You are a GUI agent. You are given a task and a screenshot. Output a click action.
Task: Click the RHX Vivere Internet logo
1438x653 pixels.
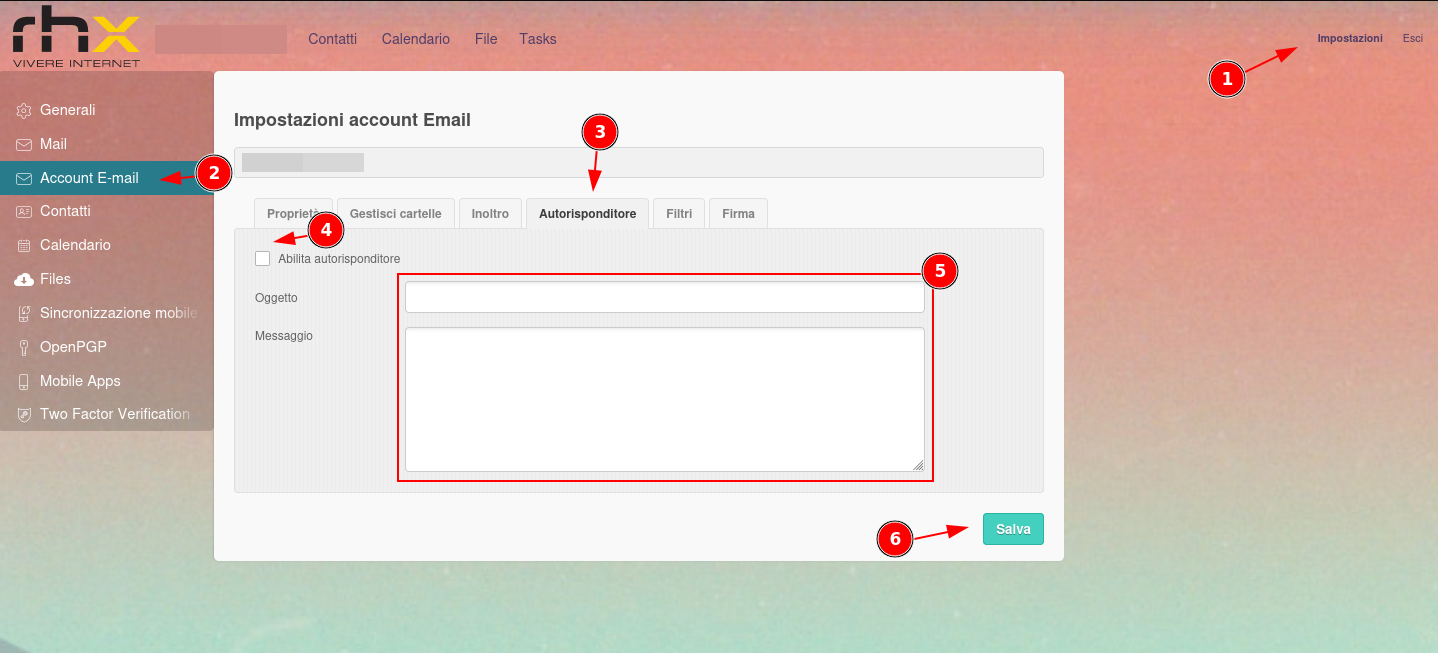pos(76,36)
